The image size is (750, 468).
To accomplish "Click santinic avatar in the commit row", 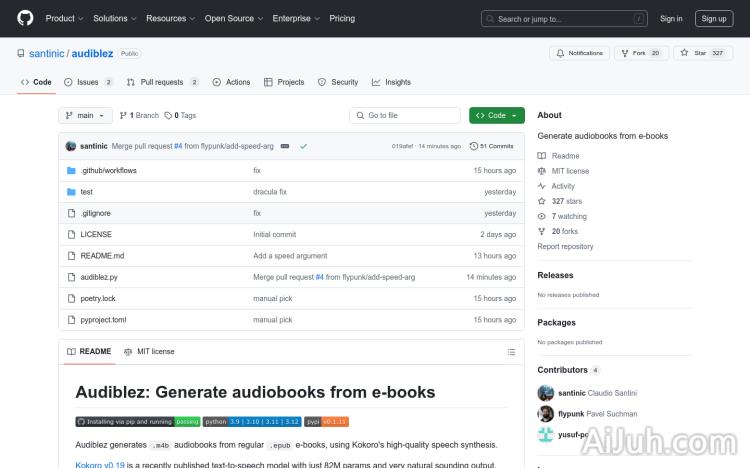I will click(71, 146).
